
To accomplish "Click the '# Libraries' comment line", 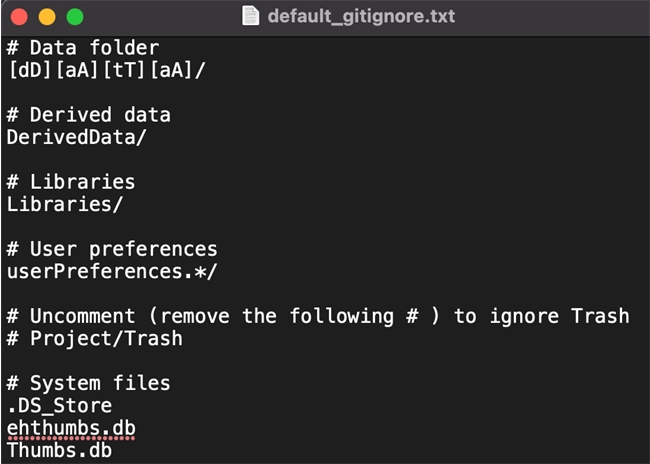I will (71, 182).
